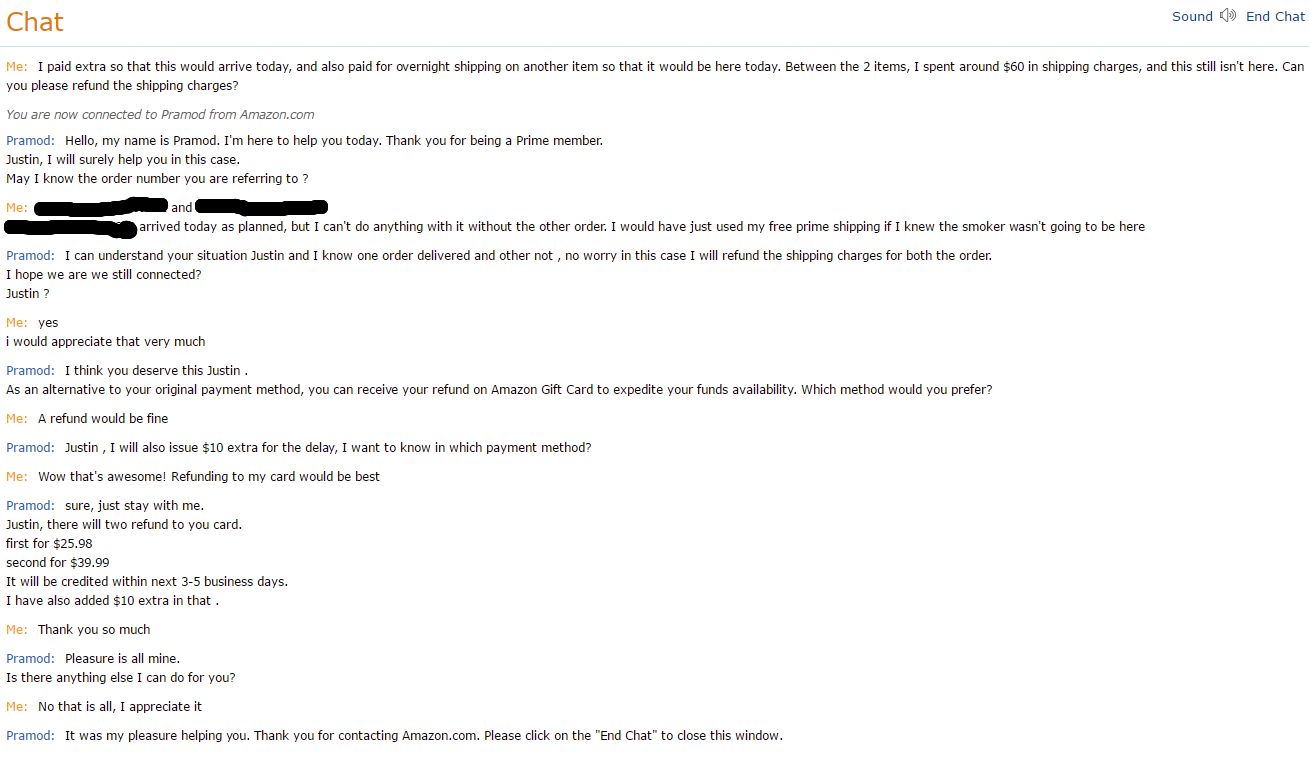Select the Chat page title

pos(34,21)
